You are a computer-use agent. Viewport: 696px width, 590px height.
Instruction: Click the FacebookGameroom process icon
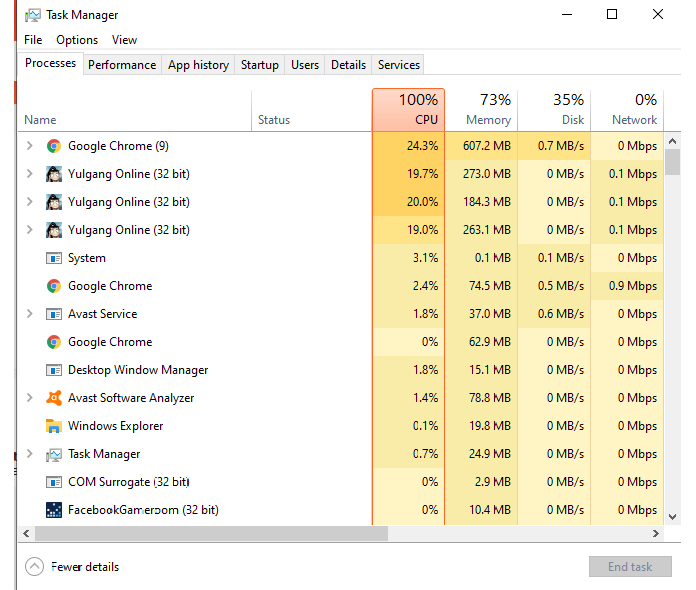(x=54, y=510)
